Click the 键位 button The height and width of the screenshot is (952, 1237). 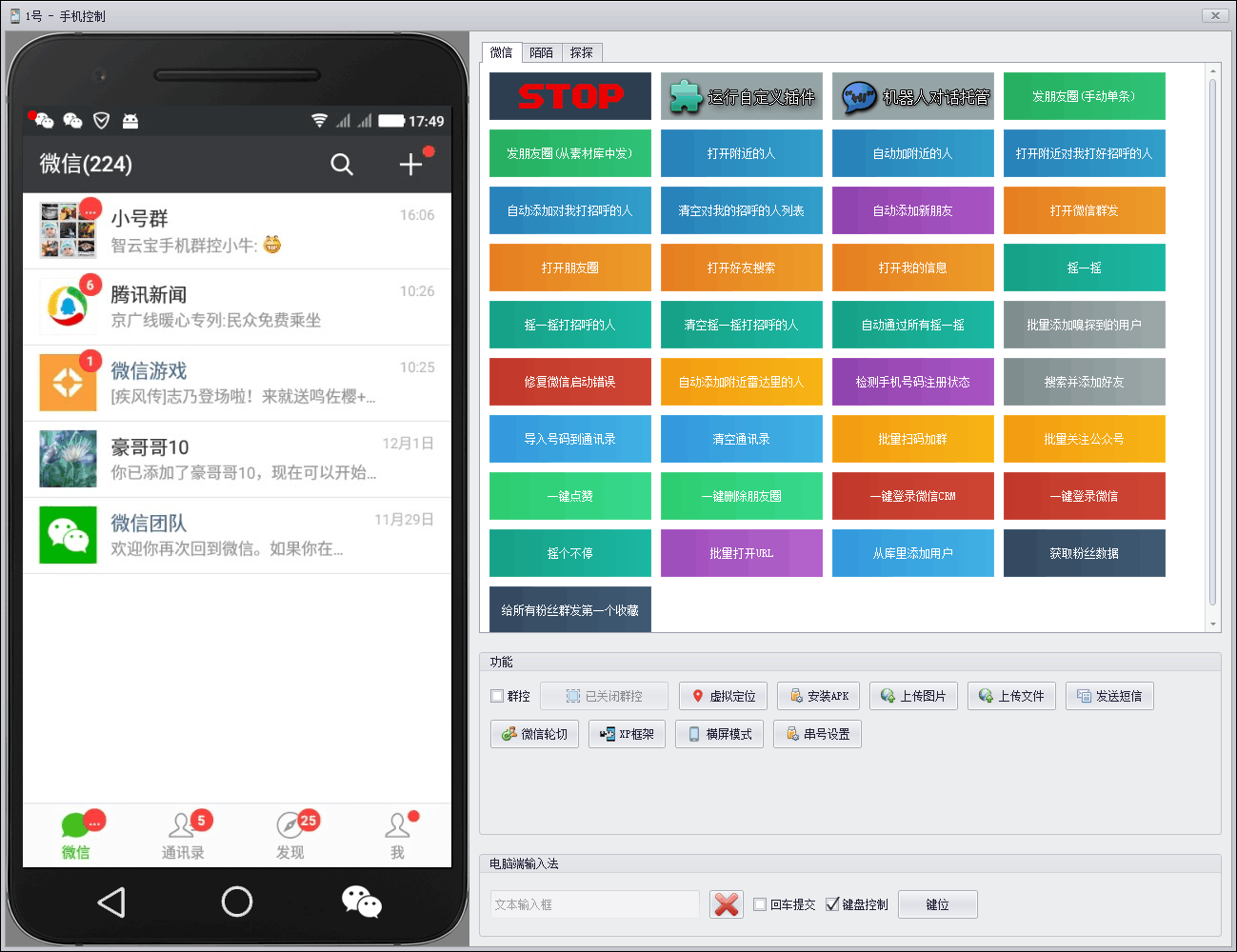938,904
